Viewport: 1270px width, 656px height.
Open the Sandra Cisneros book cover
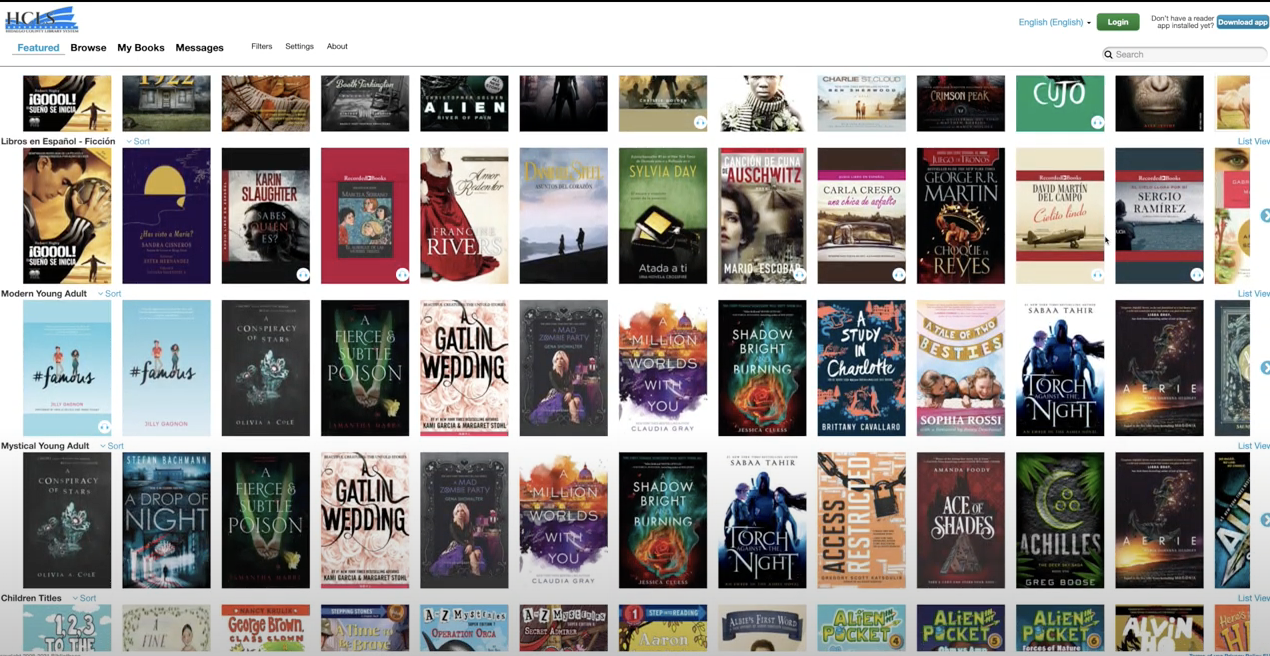tap(166, 216)
